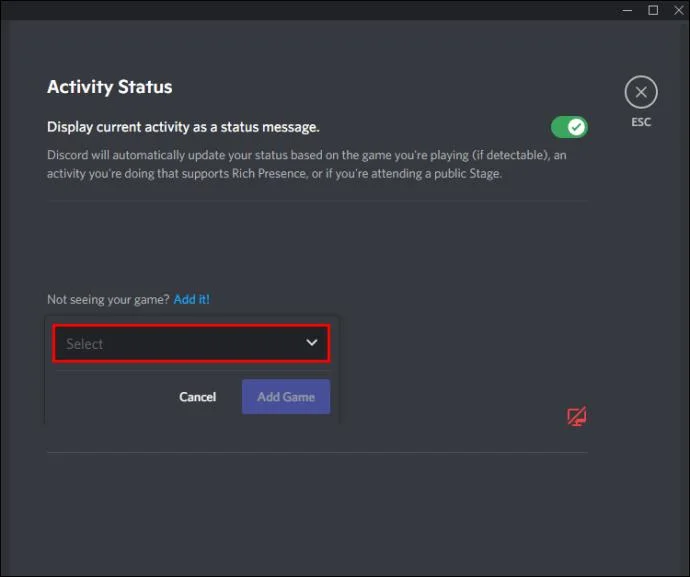Open the Select game dropdown

click(x=191, y=343)
